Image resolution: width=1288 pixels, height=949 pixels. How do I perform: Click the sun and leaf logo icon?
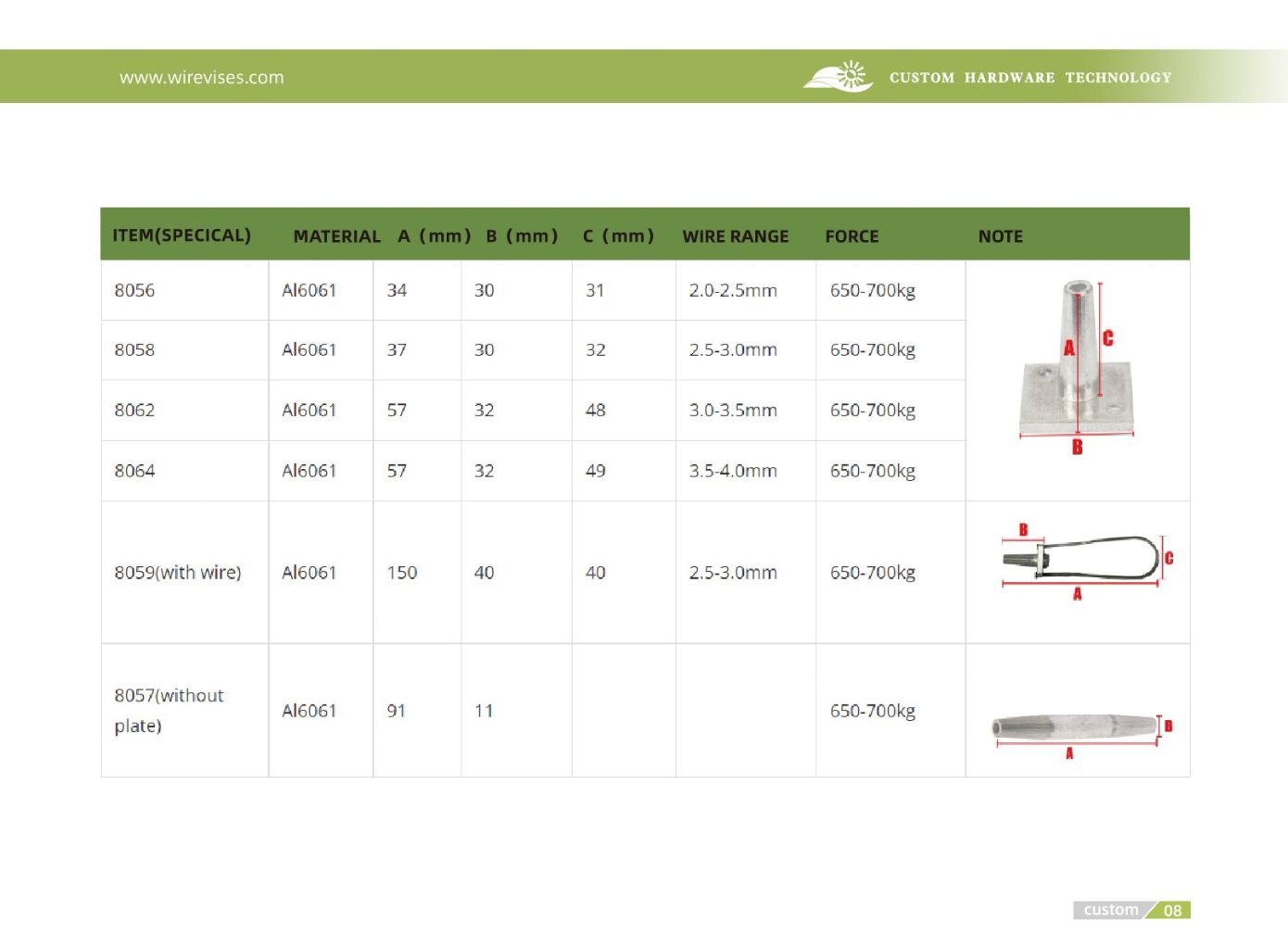coord(838,77)
